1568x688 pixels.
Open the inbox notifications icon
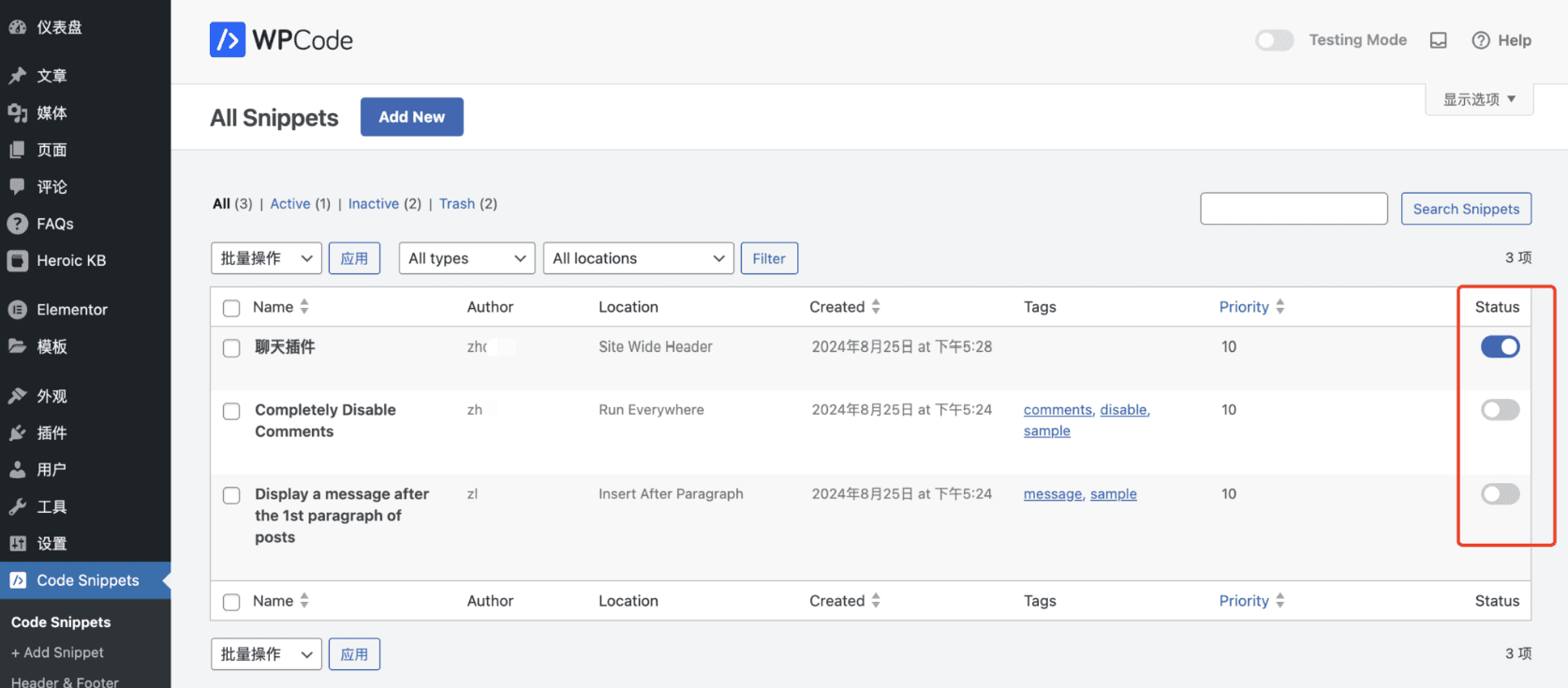(x=1438, y=40)
